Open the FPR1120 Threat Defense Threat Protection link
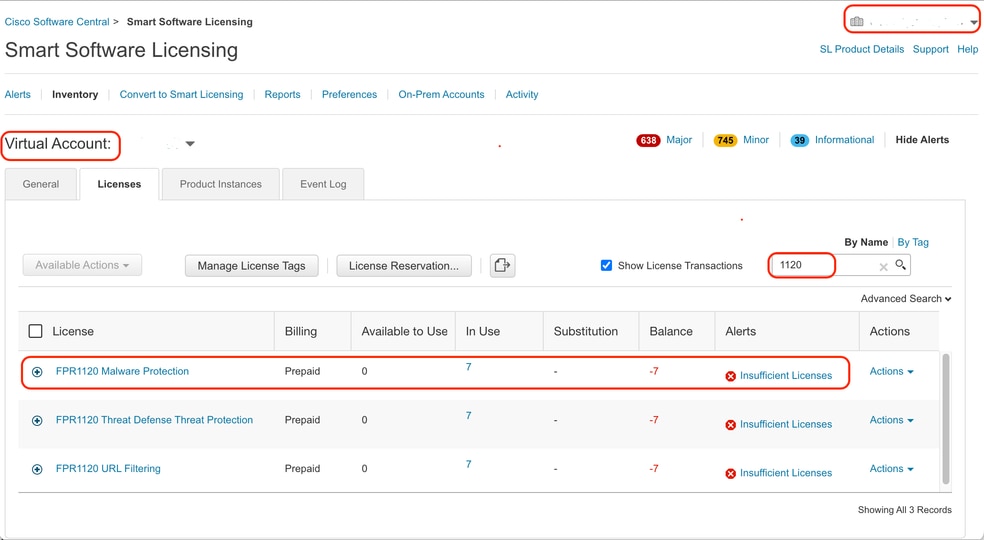The image size is (984, 540). click(x=154, y=420)
